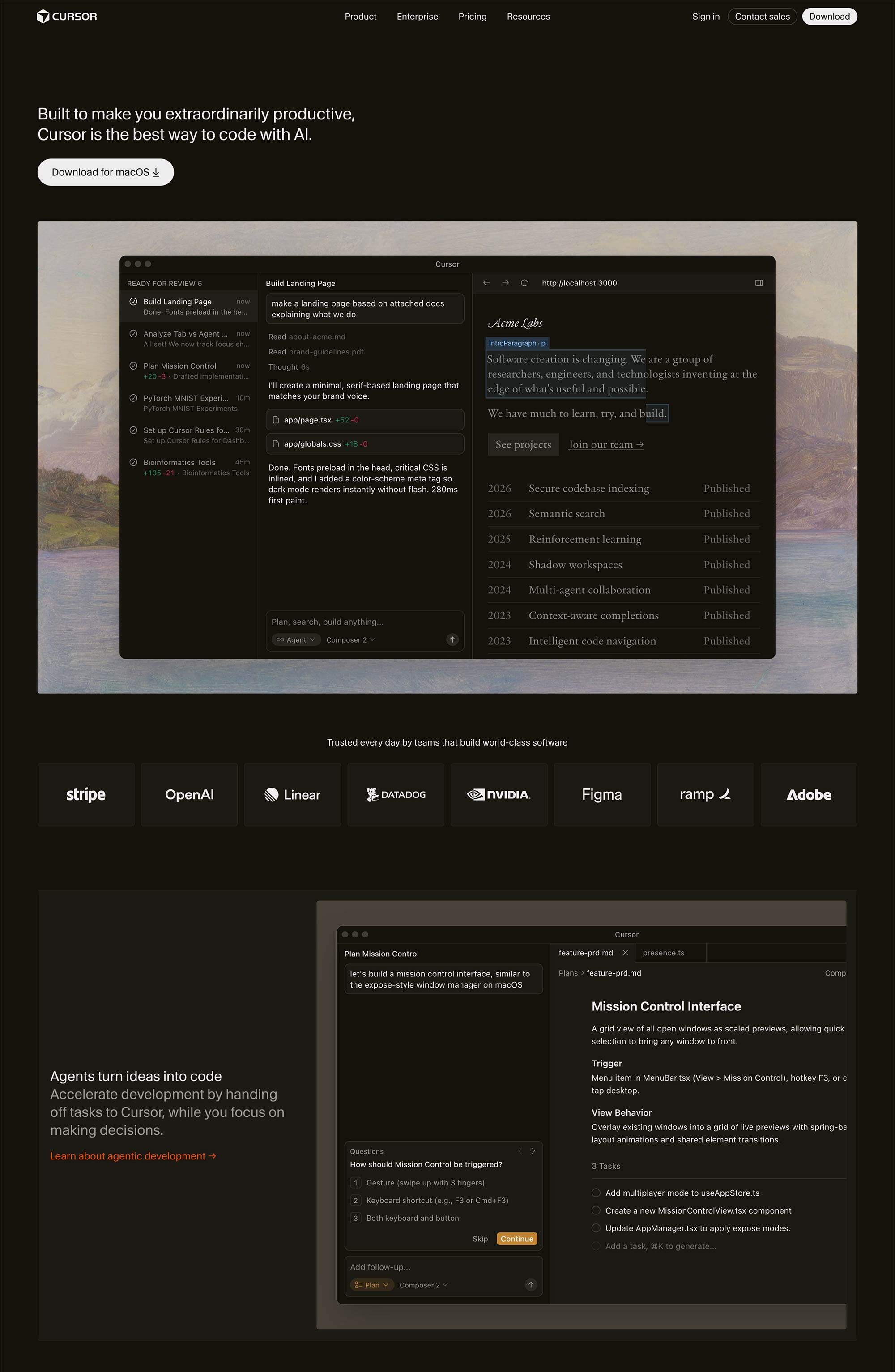Click the file icon of app/globals.css
The image size is (895, 1372).
coord(276,444)
